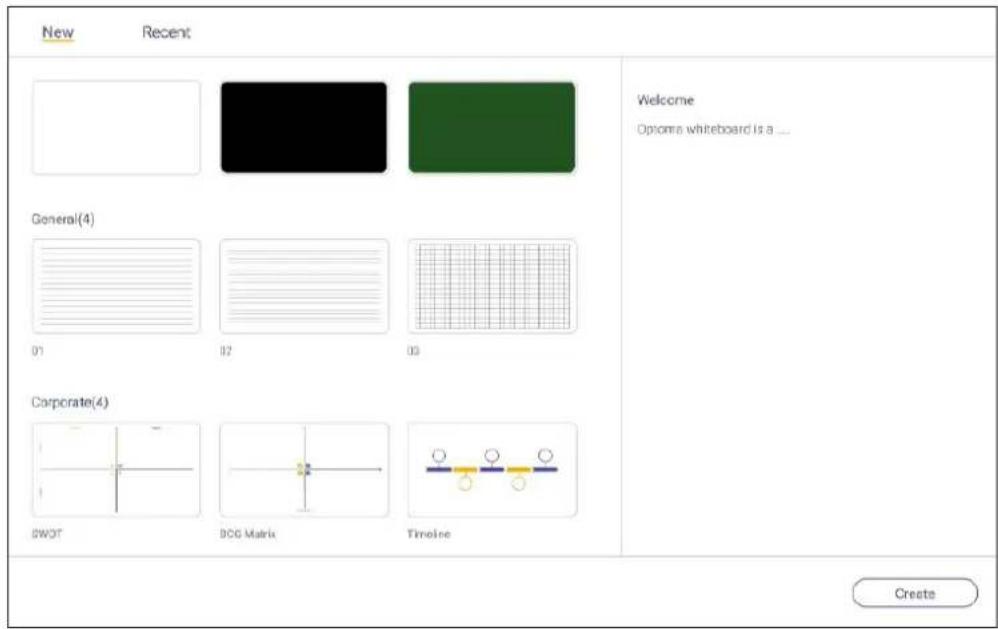Pick the green chalkboard background template
This screenshot has height=629, width=998.
[x=492, y=127]
